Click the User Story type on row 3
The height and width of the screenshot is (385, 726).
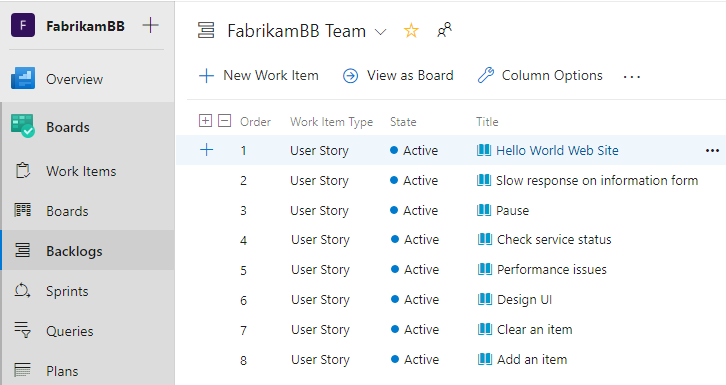coord(319,211)
